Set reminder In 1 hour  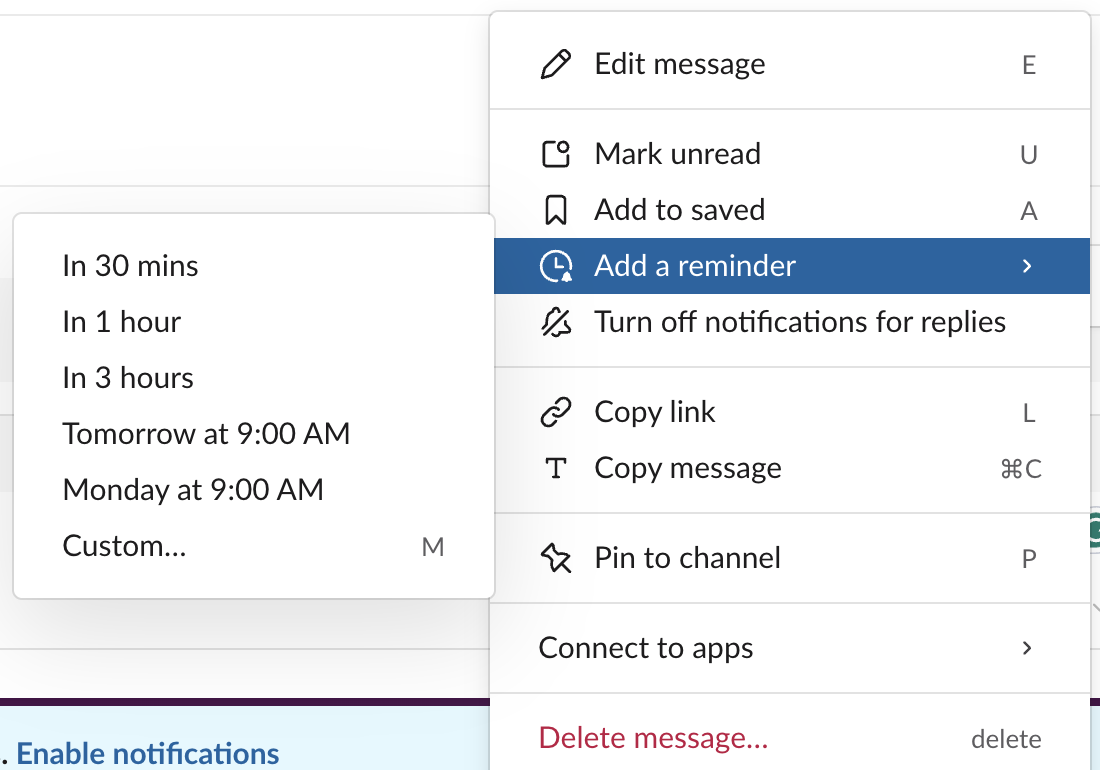click(x=254, y=323)
